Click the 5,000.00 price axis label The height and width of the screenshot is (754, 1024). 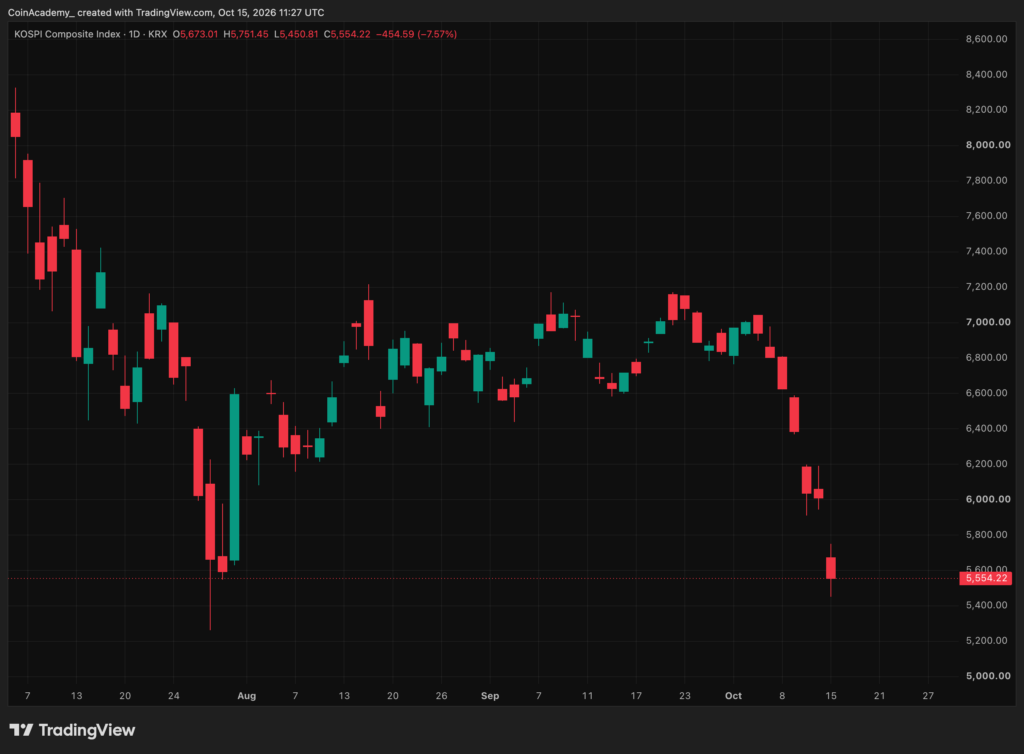(x=987, y=676)
